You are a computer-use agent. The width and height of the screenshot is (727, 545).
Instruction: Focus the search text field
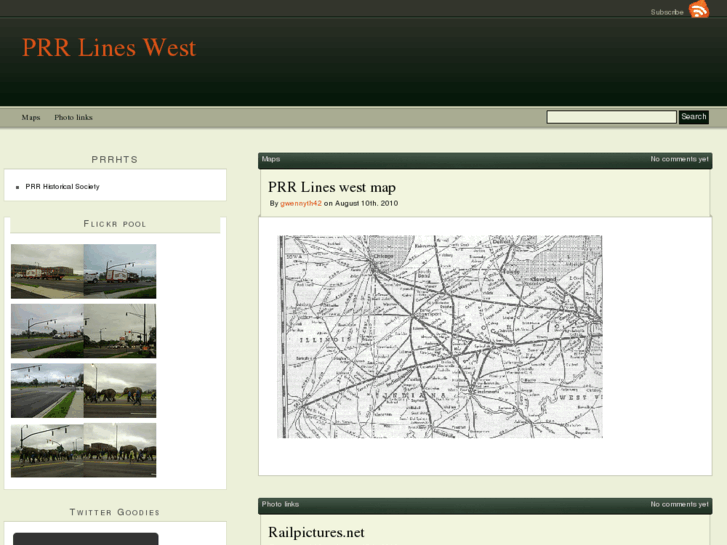click(611, 117)
